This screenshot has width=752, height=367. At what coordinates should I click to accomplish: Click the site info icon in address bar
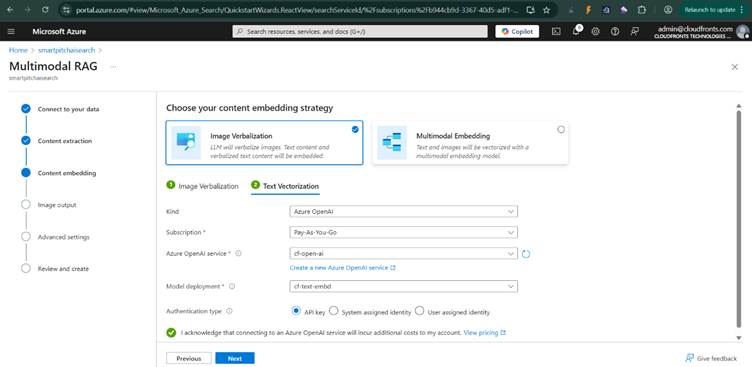pyautogui.click(x=67, y=10)
